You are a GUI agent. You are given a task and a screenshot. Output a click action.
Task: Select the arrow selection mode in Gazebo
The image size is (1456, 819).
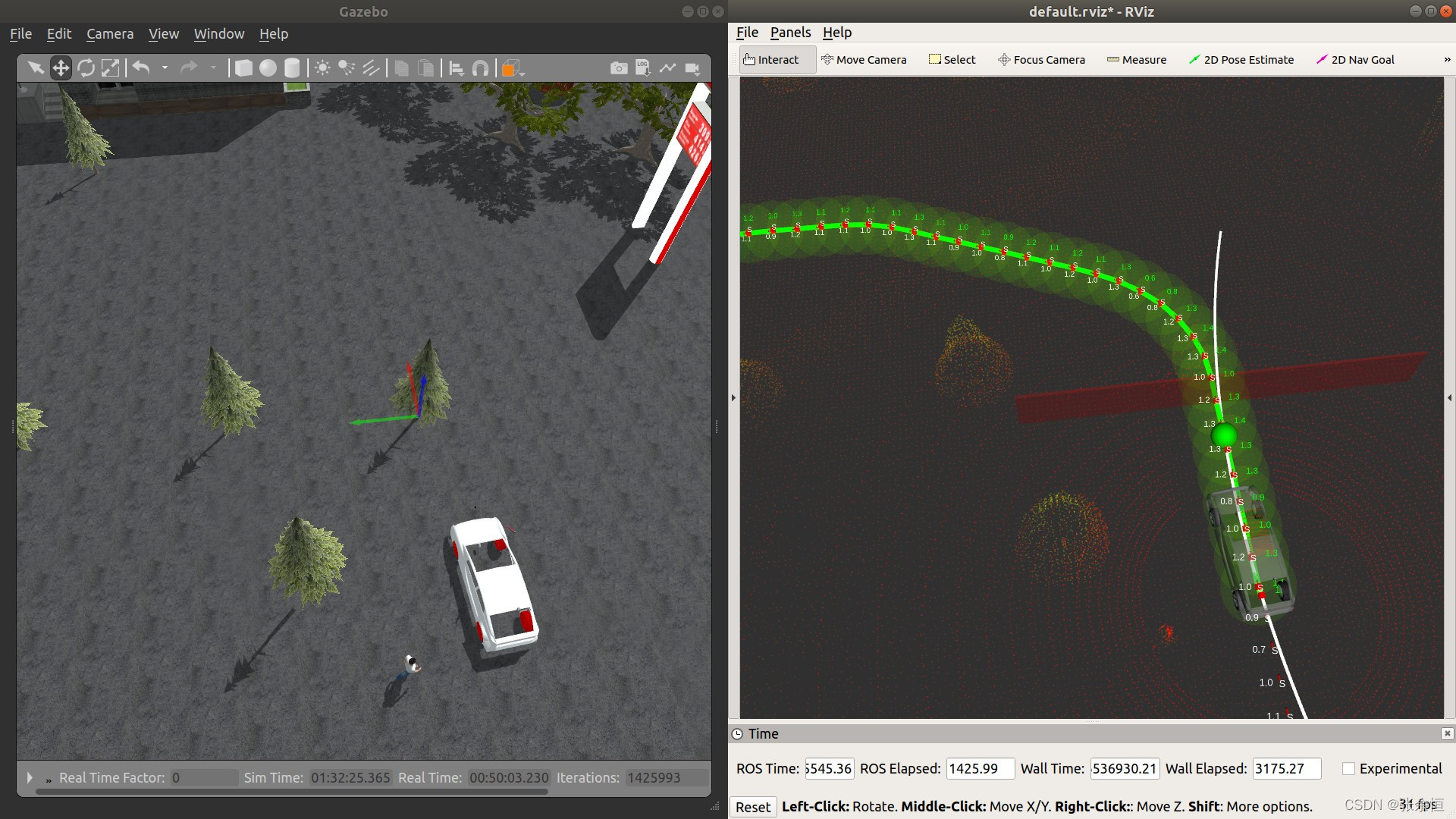coord(35,68)
